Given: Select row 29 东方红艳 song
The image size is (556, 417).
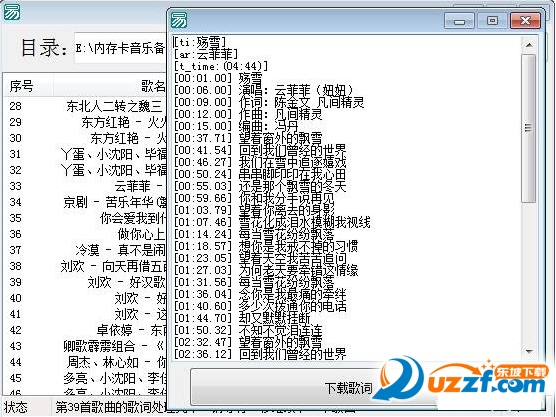Looking at the screenshot, I should [85, 122].
